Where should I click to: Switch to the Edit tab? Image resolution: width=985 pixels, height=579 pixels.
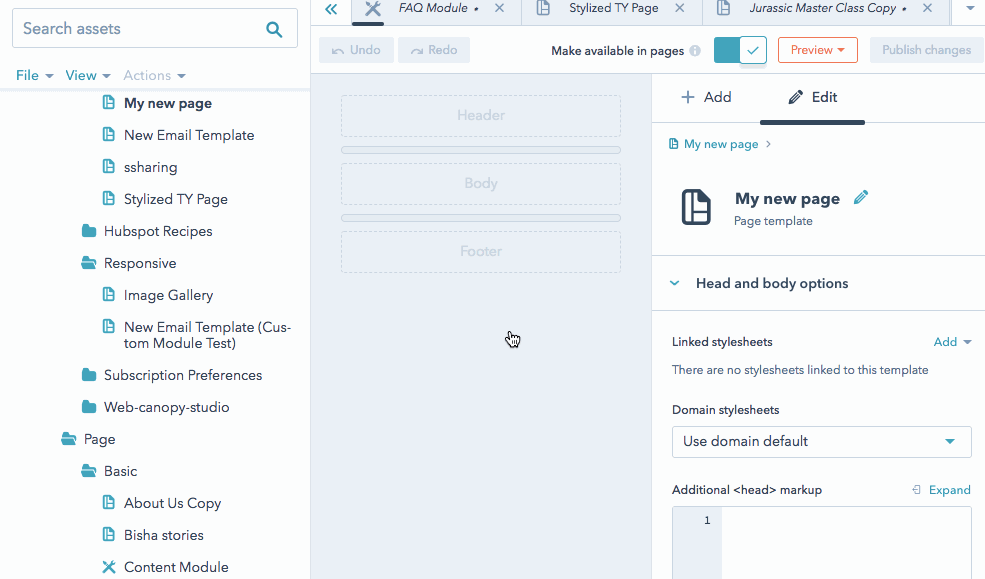tap(812, 97)
